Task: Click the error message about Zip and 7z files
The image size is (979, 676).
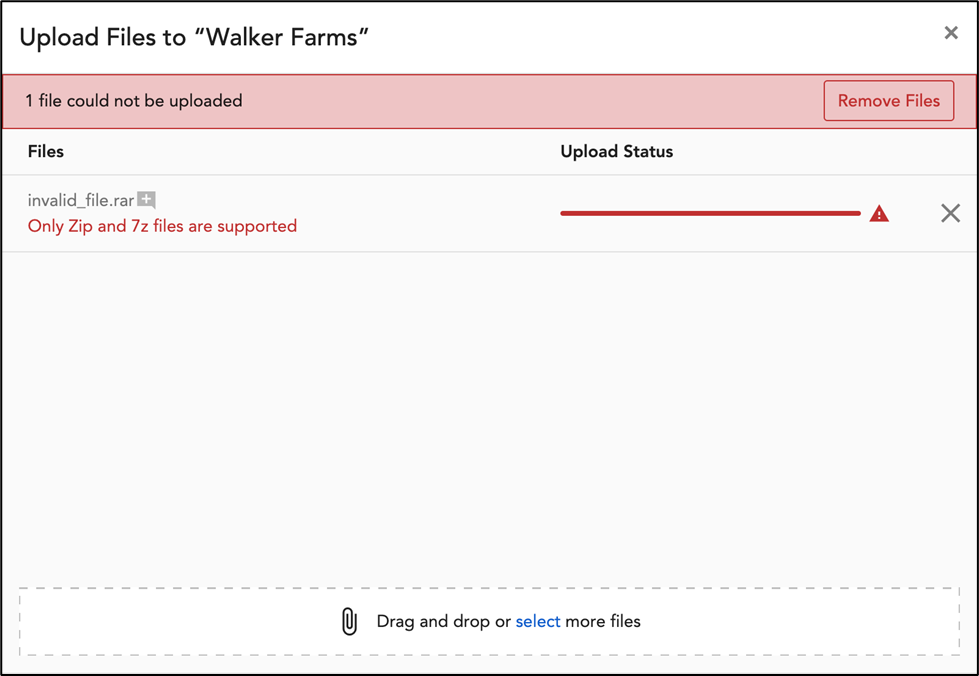Action: pos(162,226)
